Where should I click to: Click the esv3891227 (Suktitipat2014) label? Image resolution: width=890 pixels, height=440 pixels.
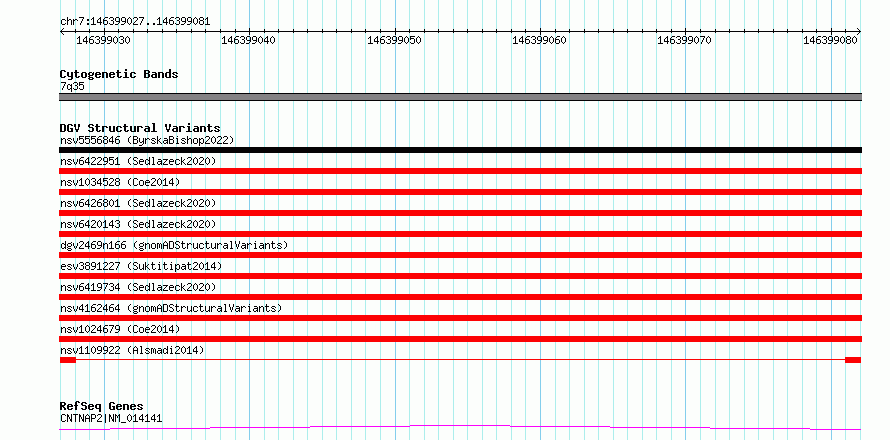141,266
